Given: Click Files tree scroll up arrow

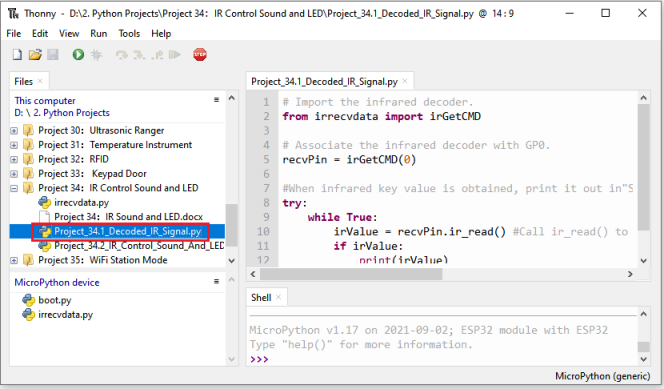Looking at the screenshot, I should (232, 98).
